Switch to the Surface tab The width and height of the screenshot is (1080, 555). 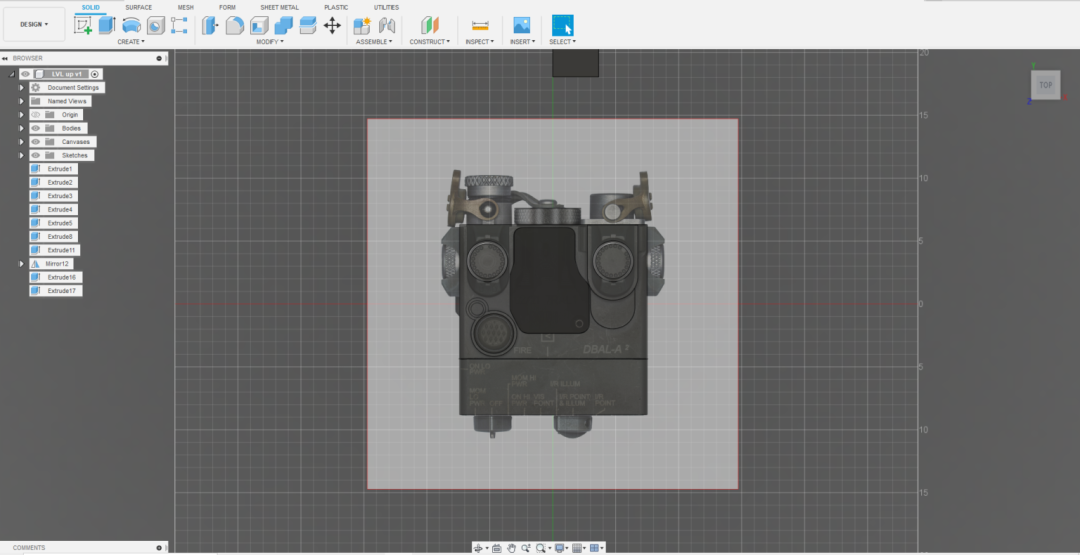tap(138, 7)
